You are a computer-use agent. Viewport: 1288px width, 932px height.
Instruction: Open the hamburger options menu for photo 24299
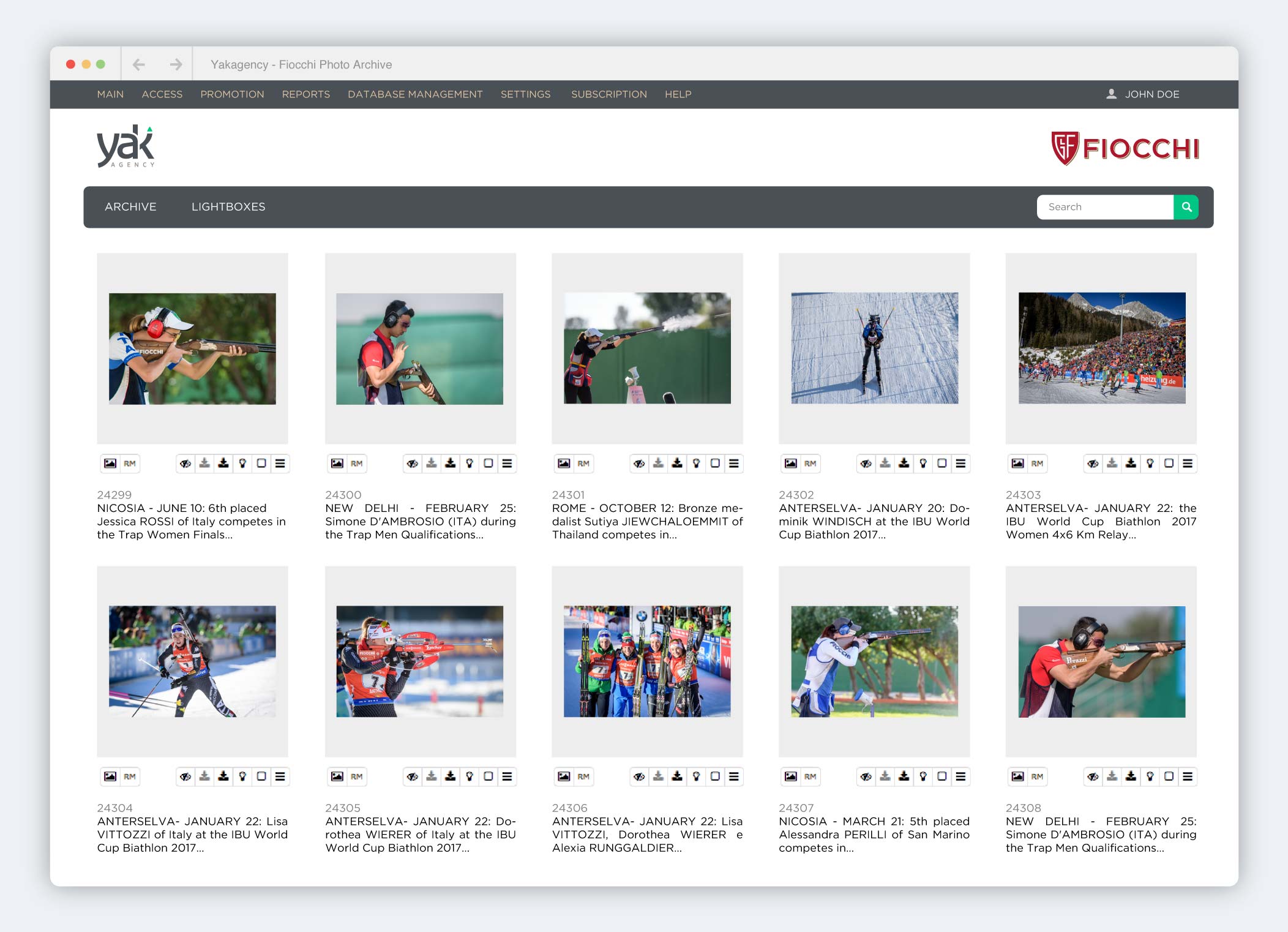click(280, 464)
